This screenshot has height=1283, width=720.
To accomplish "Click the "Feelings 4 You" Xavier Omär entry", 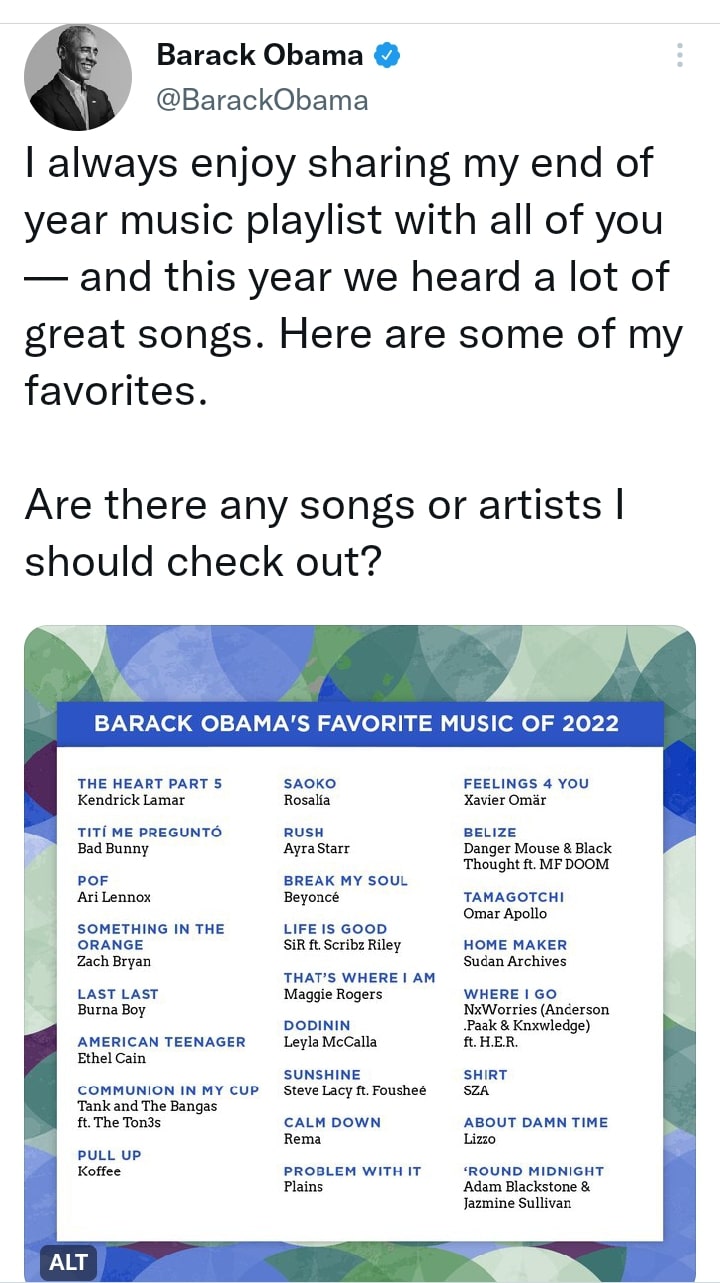I will [526, 791].
